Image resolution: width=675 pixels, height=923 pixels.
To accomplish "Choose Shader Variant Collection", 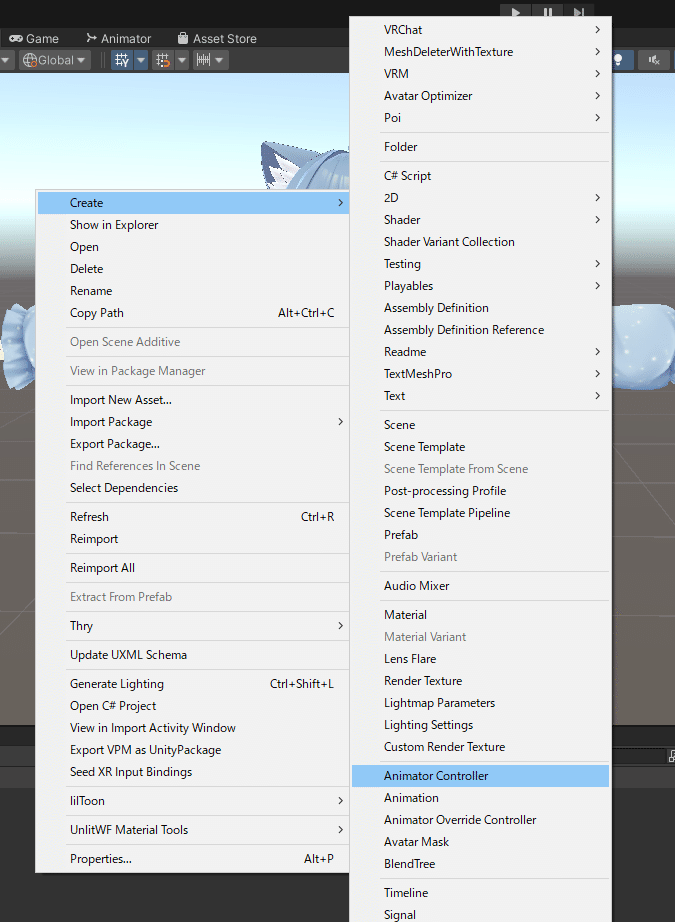I will point(480,242).
